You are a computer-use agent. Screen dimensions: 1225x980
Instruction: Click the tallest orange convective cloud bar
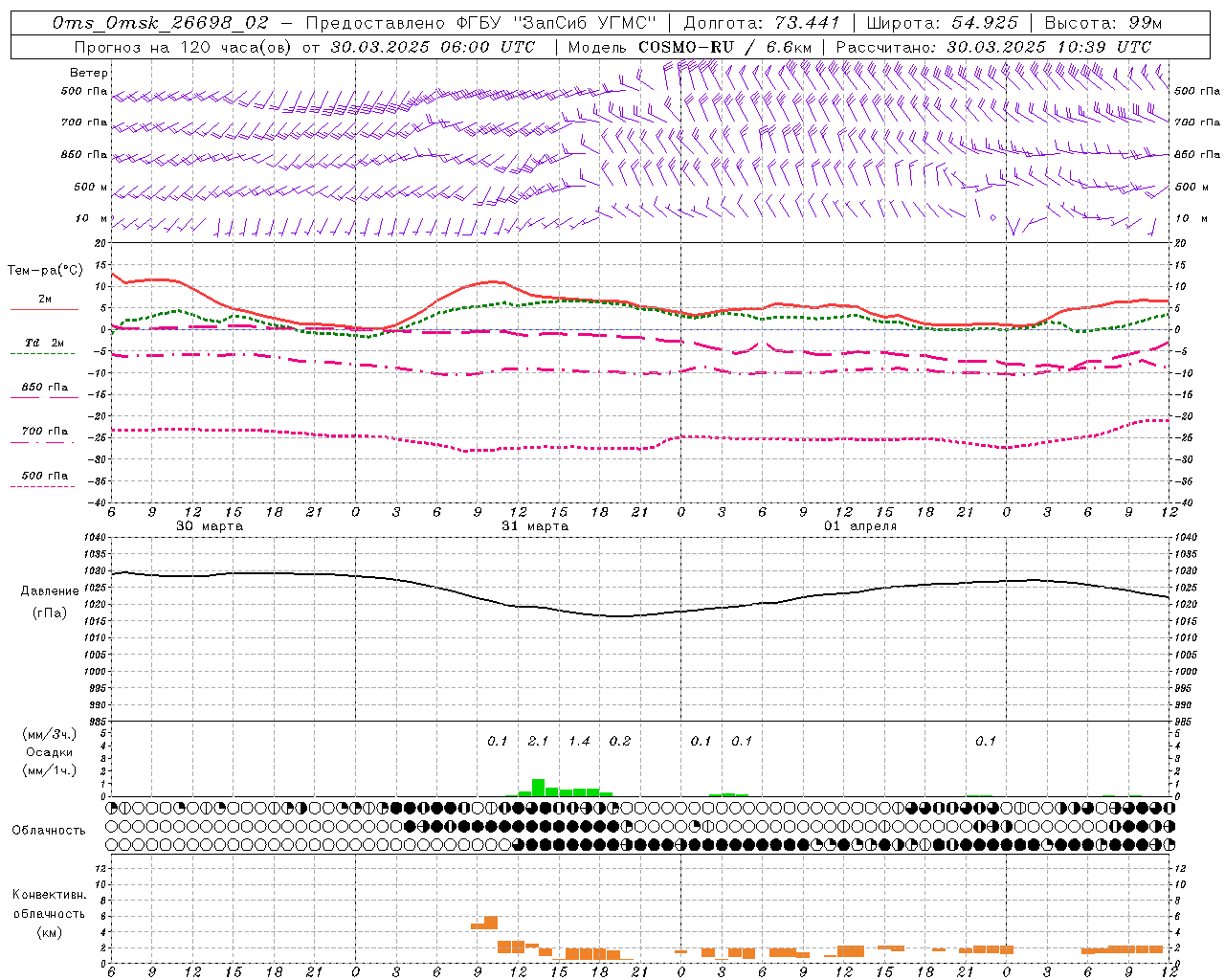(x=491, y=923)
